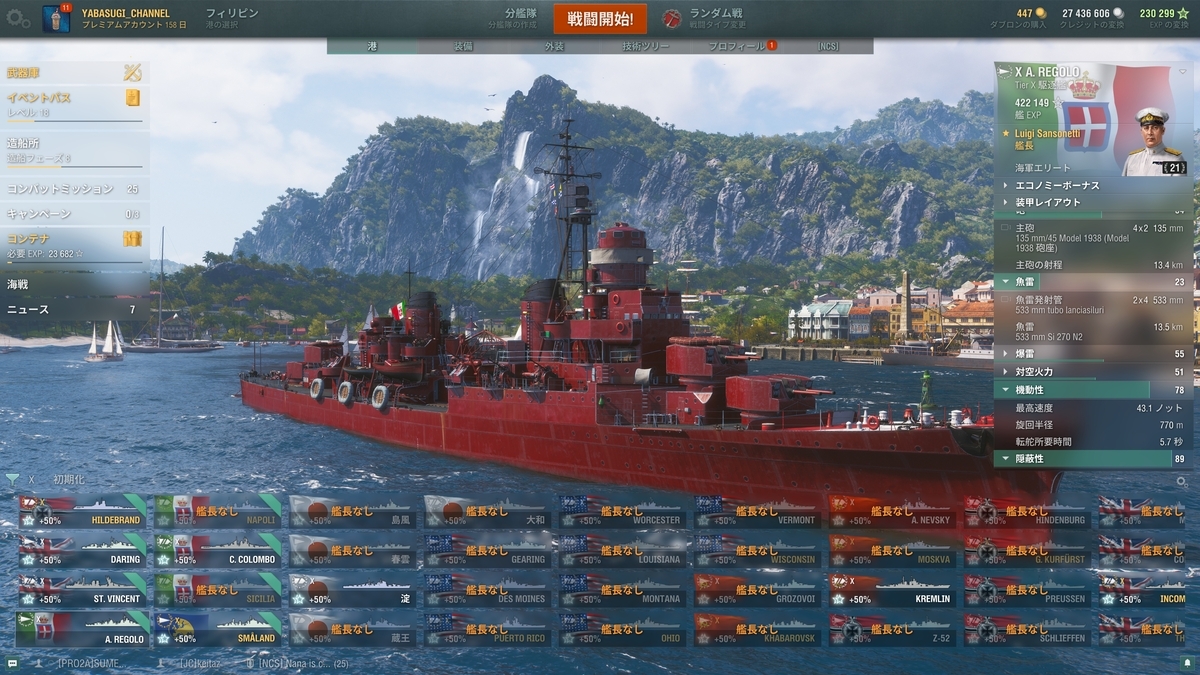
Task: Click the random battle type icon
Action: [x=672, y=18]
